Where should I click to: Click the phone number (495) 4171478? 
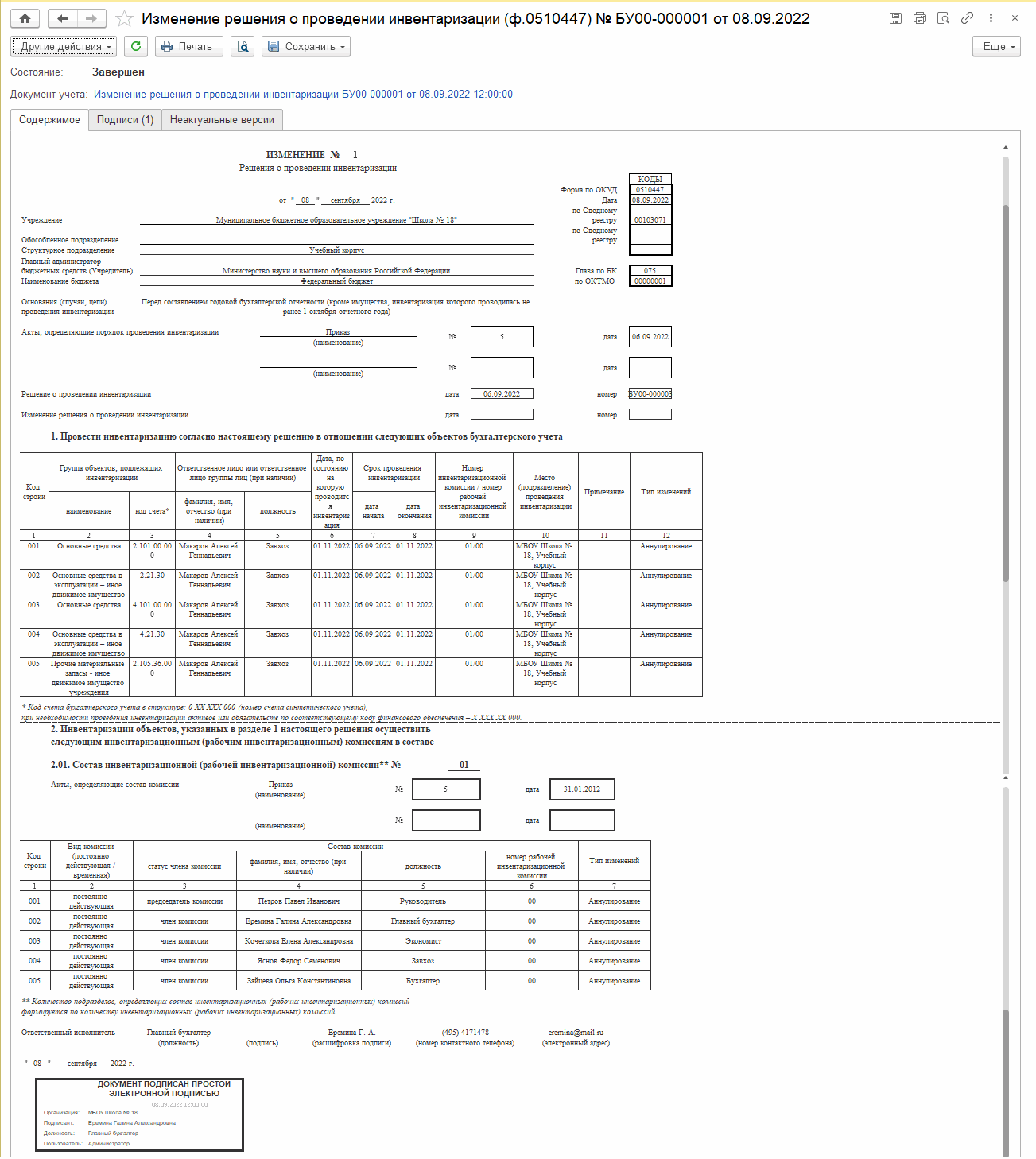(465, 1033)
